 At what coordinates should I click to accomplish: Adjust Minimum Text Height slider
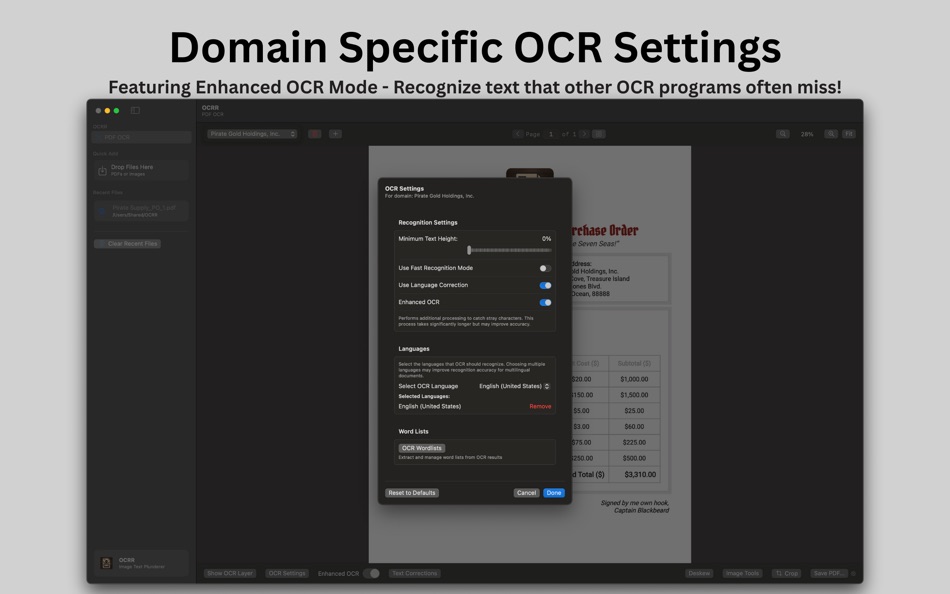click(469, 250)
